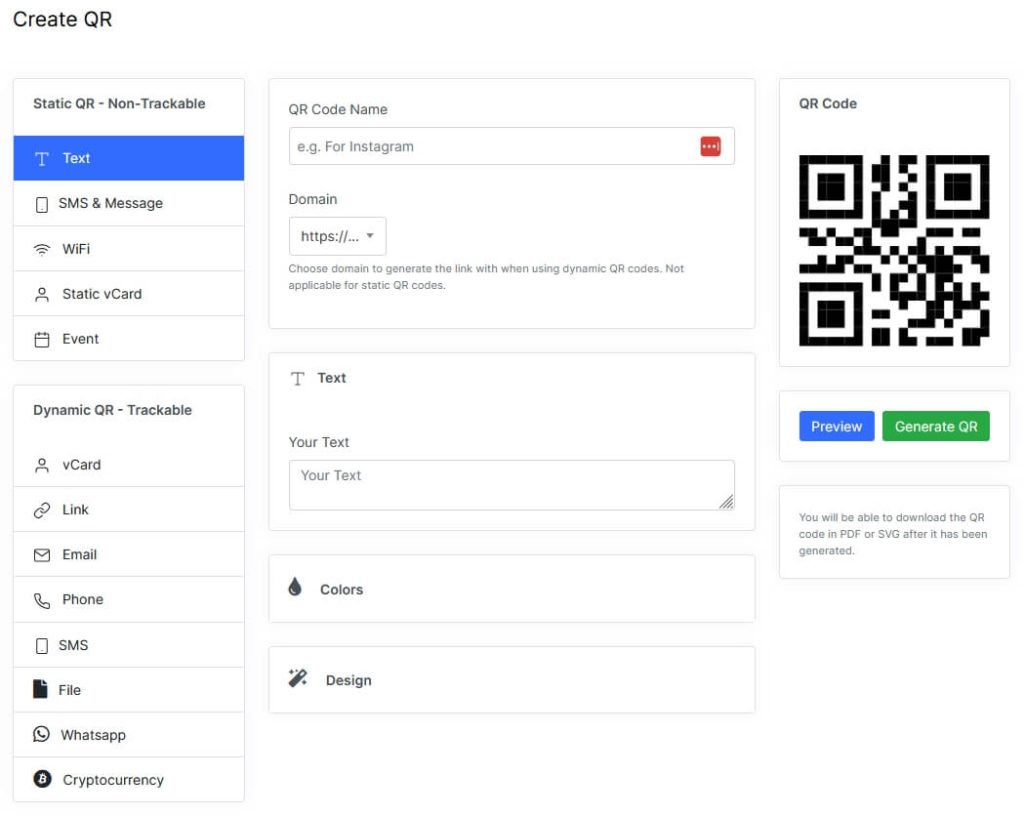Viewport: 1024px width, 815px height.
Task: Click the WiFi QR type icon
Action: (x=41, y=248)
